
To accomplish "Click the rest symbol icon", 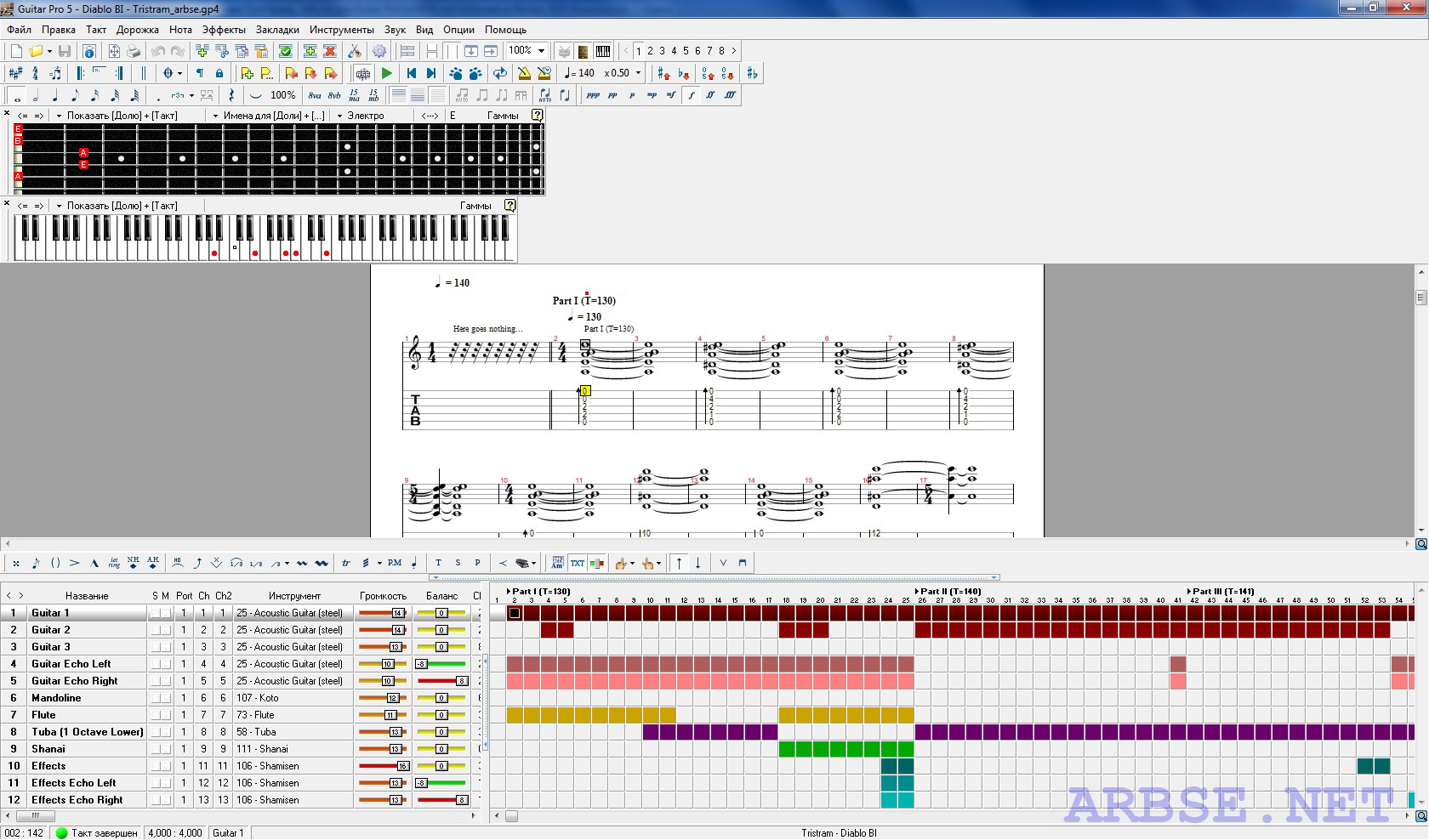I will 231,95.
